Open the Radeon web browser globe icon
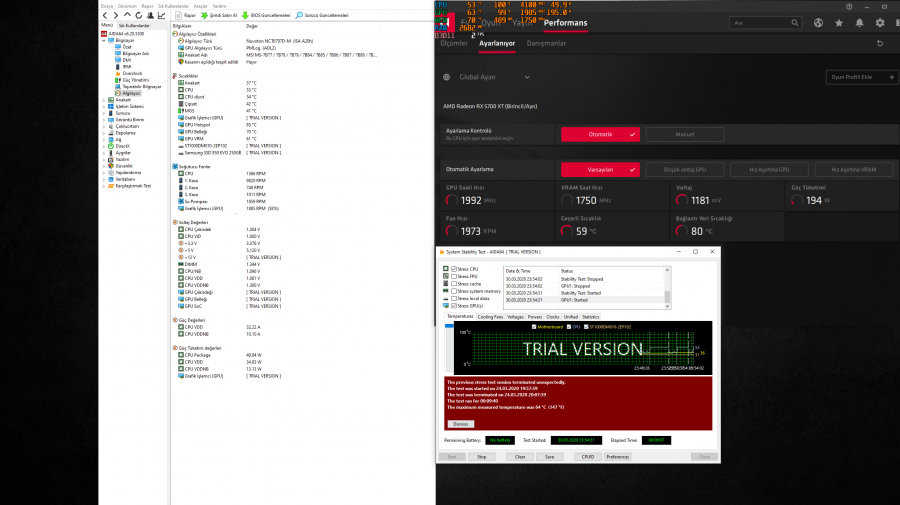The image size is (900, 505). pos(818,23)
